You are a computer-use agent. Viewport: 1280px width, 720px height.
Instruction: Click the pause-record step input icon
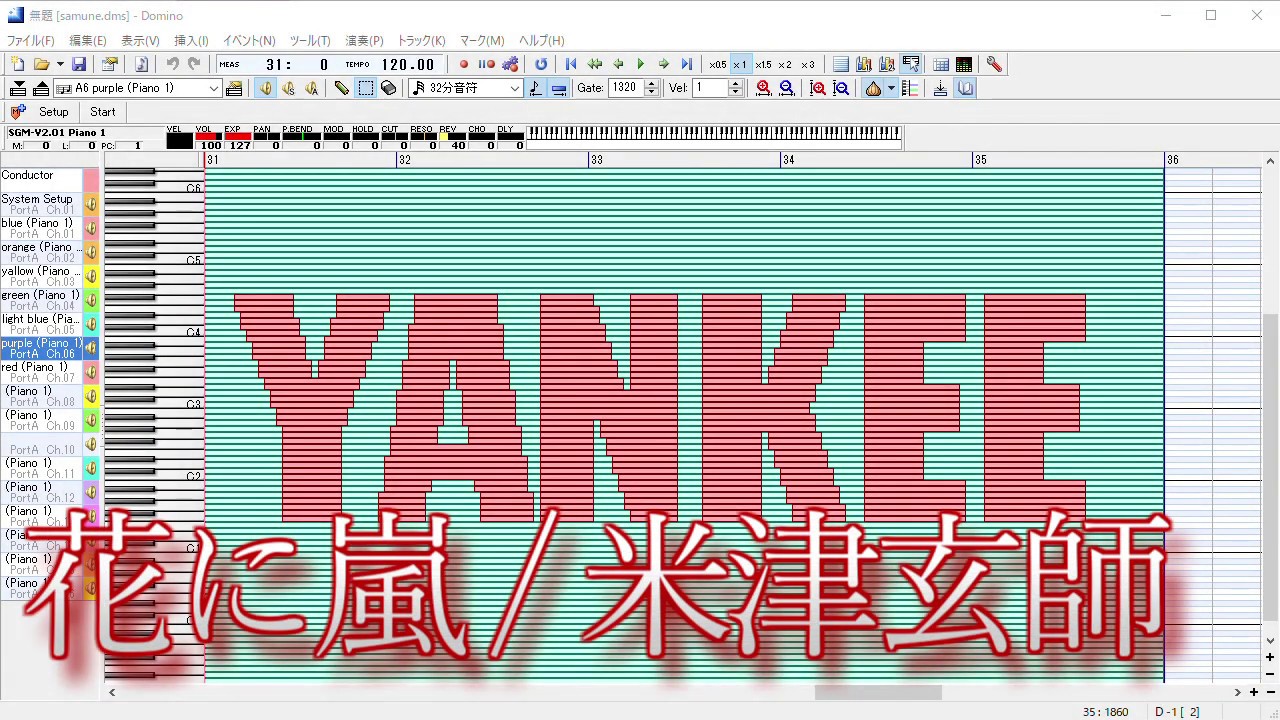(x=487, y=64)
